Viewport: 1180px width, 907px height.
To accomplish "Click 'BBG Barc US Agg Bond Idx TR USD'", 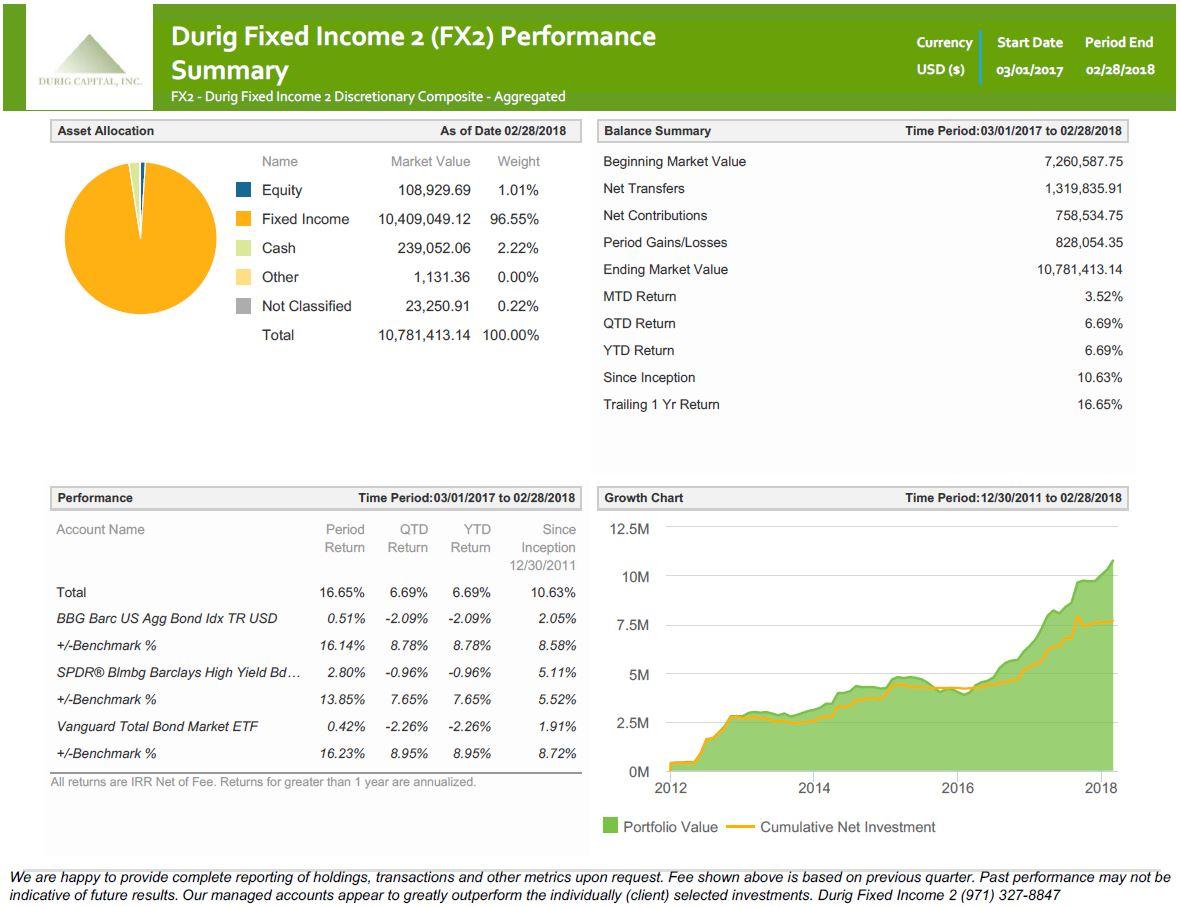I will tap(166, 619).
